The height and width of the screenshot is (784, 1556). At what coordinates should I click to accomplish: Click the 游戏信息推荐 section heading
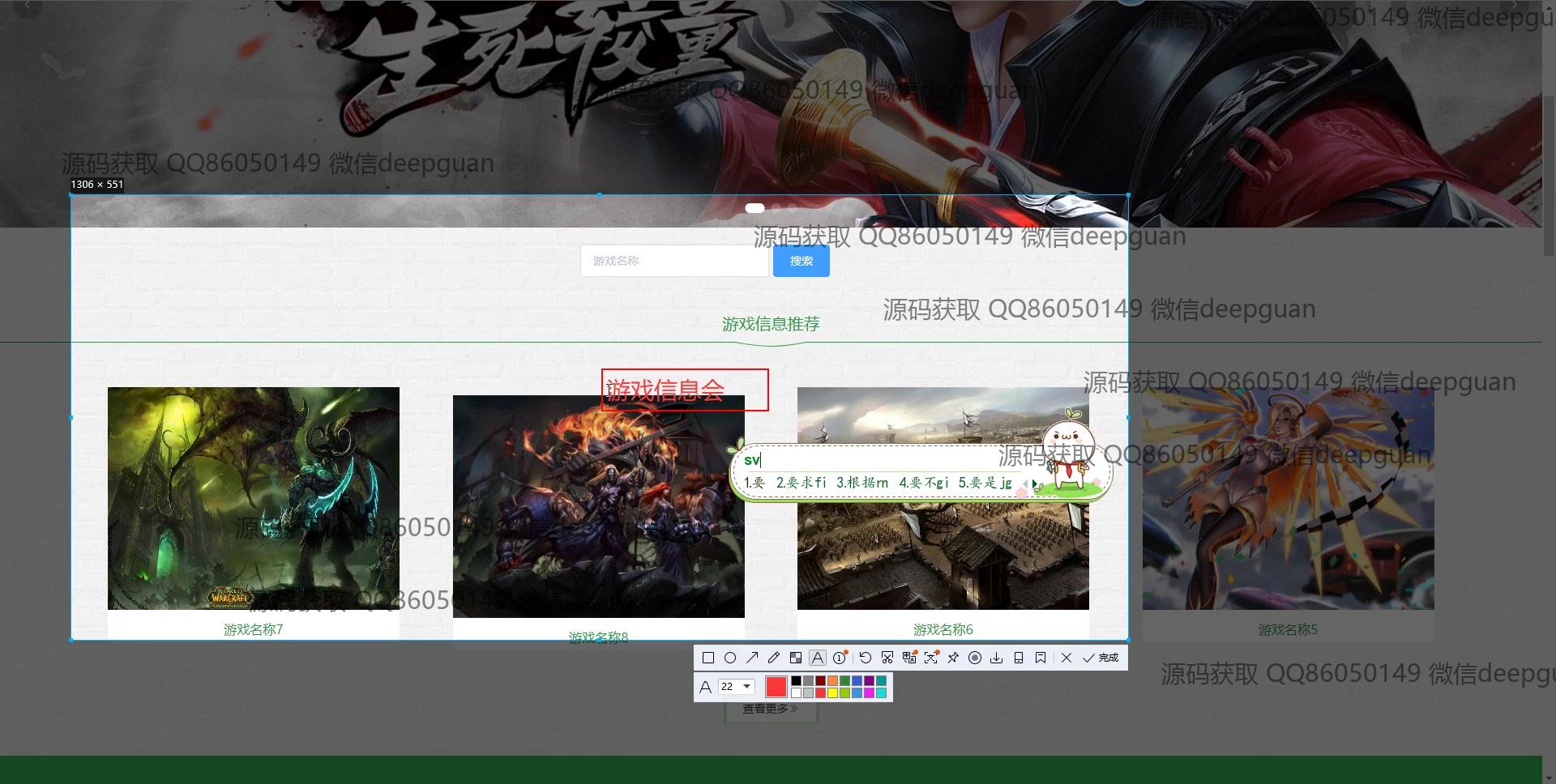(771, 324)
